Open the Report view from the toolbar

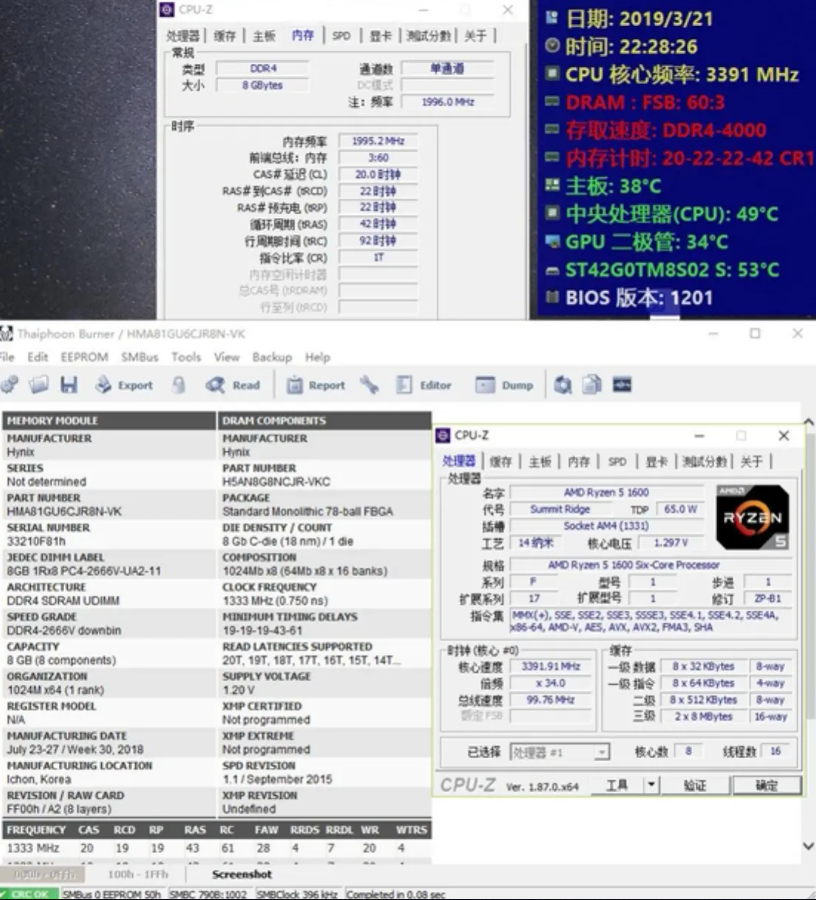tap(316, 385)
